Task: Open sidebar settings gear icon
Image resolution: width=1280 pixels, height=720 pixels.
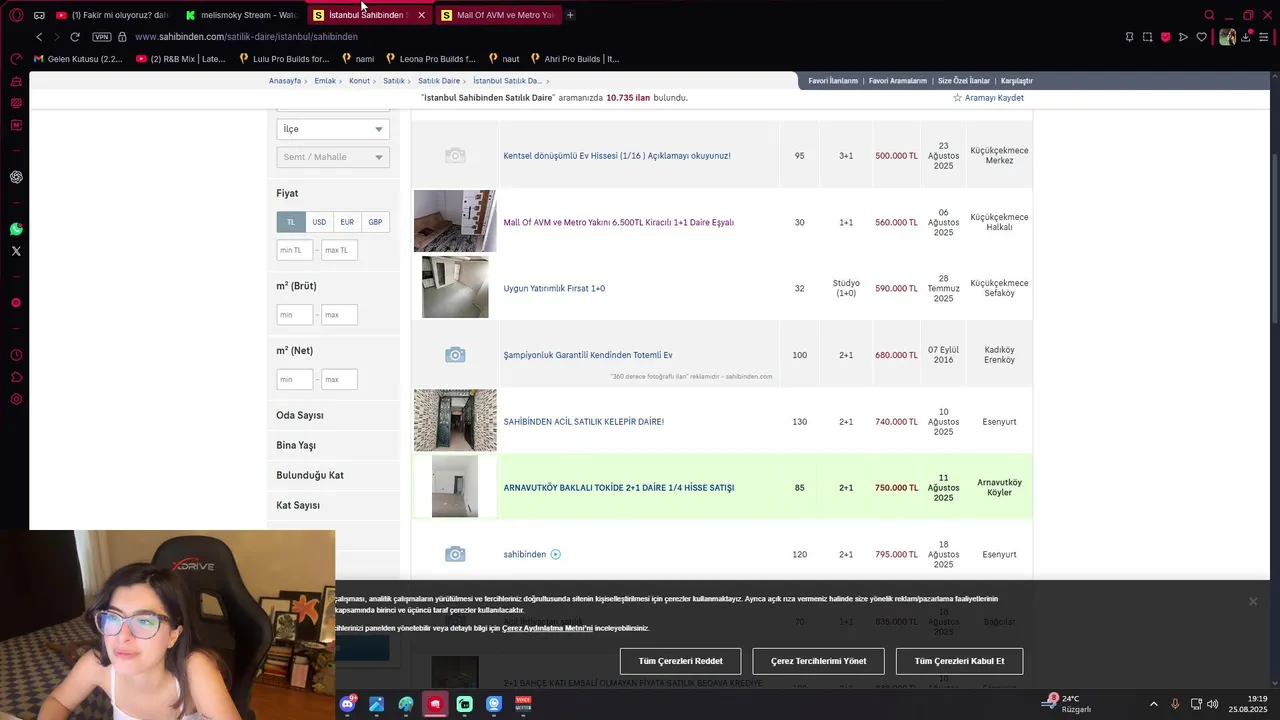Action: (16, 399)
